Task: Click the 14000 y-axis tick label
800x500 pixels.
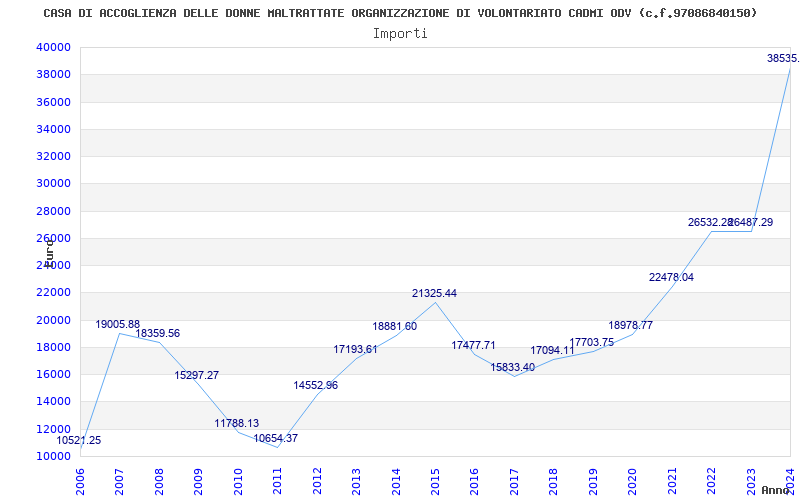Action: coord(53,402)
